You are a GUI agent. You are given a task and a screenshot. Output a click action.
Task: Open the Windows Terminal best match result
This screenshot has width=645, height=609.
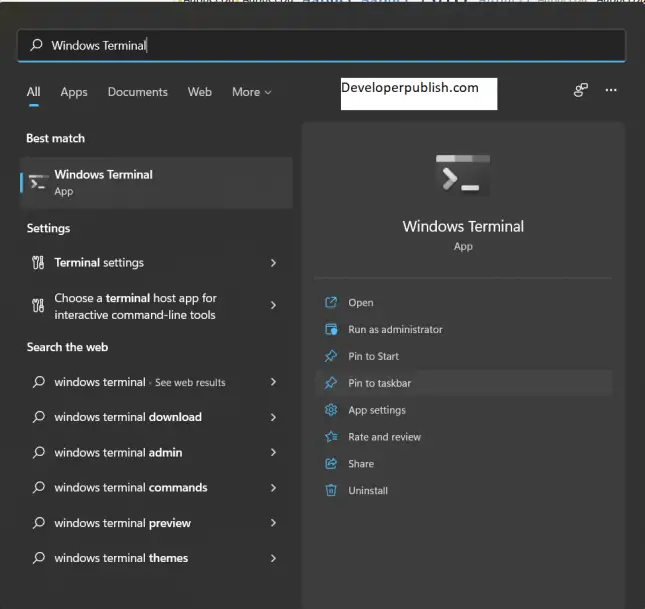(x=157, y=183)
